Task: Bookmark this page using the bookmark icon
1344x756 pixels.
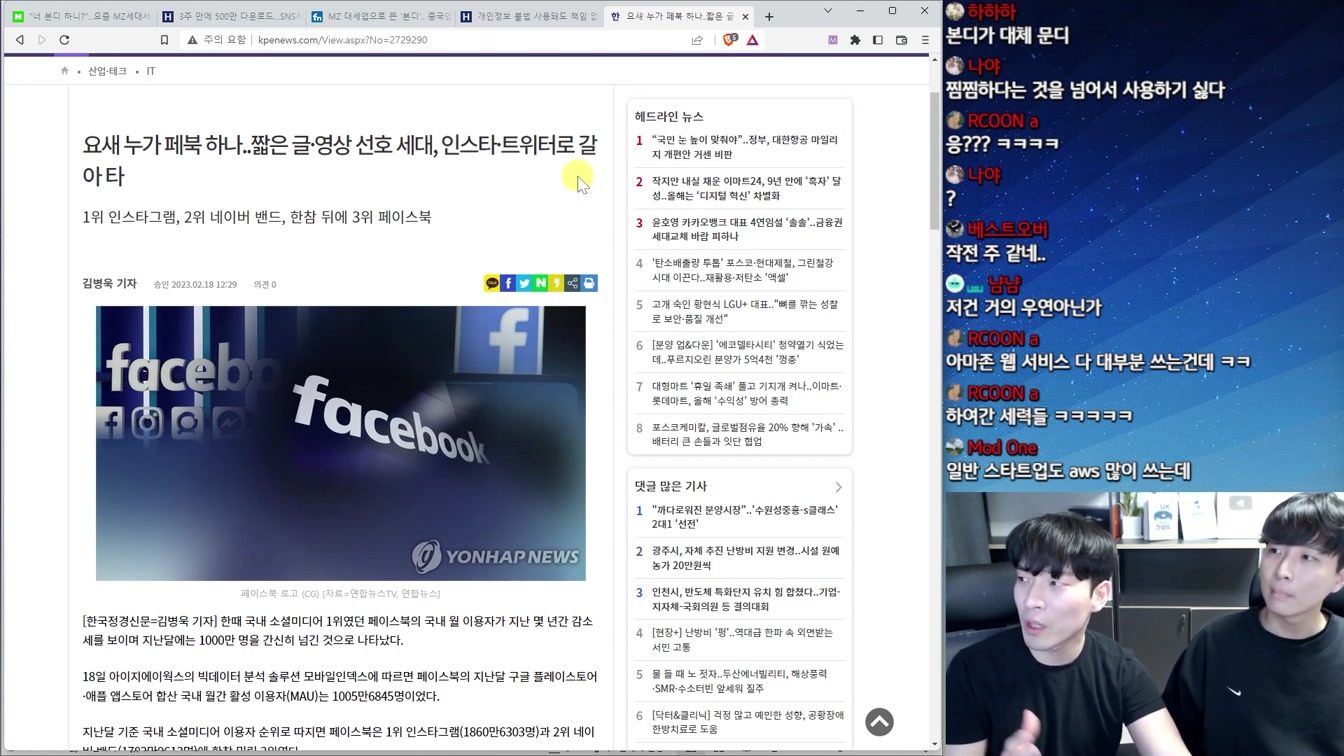Action: click(165, 40)
